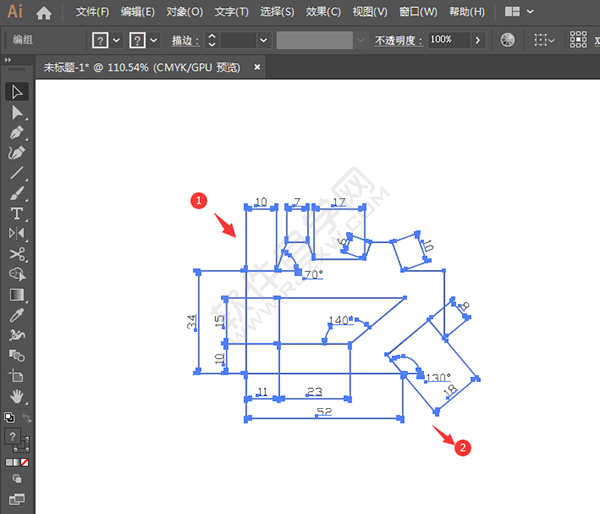Open the align to selection dropdown
600x514 pixels.
[x=544, y=40]
